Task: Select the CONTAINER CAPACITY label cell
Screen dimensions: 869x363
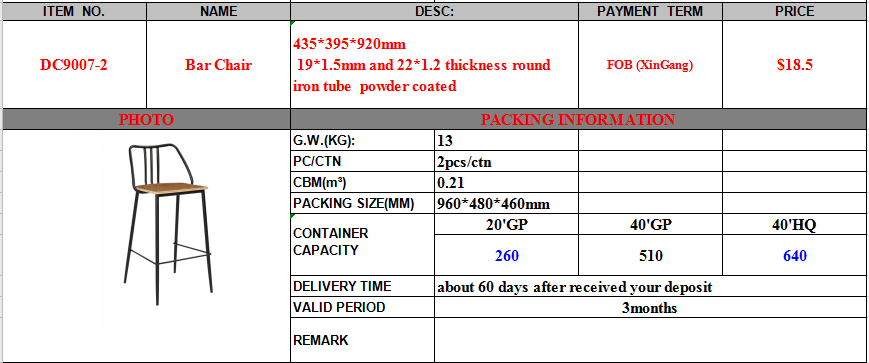Action: pos(362,244)
